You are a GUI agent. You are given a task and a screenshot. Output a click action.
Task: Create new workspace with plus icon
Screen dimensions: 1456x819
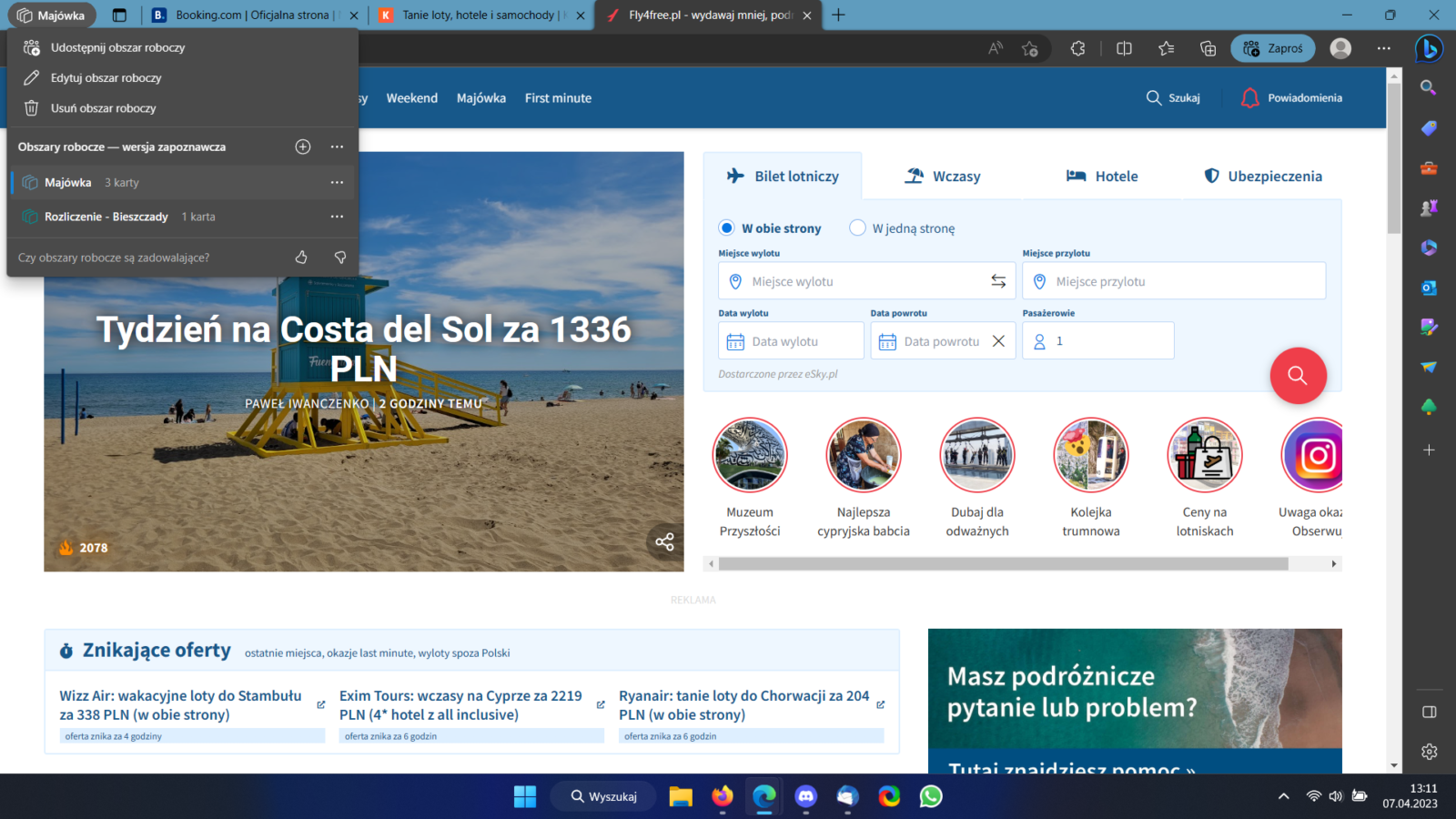tap(303, 147)
